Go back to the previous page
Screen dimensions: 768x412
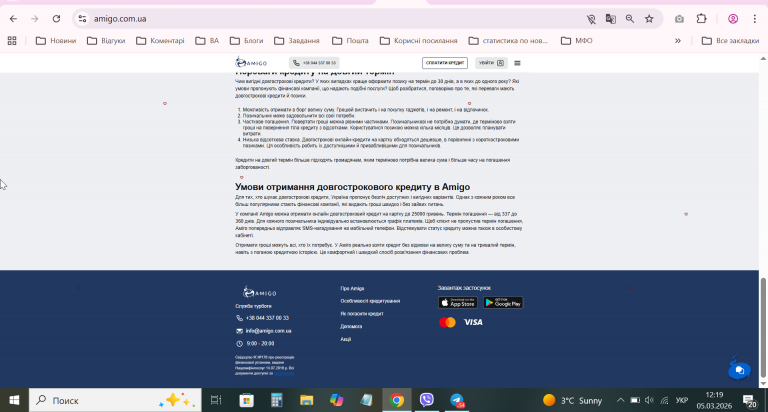point(13,19)
